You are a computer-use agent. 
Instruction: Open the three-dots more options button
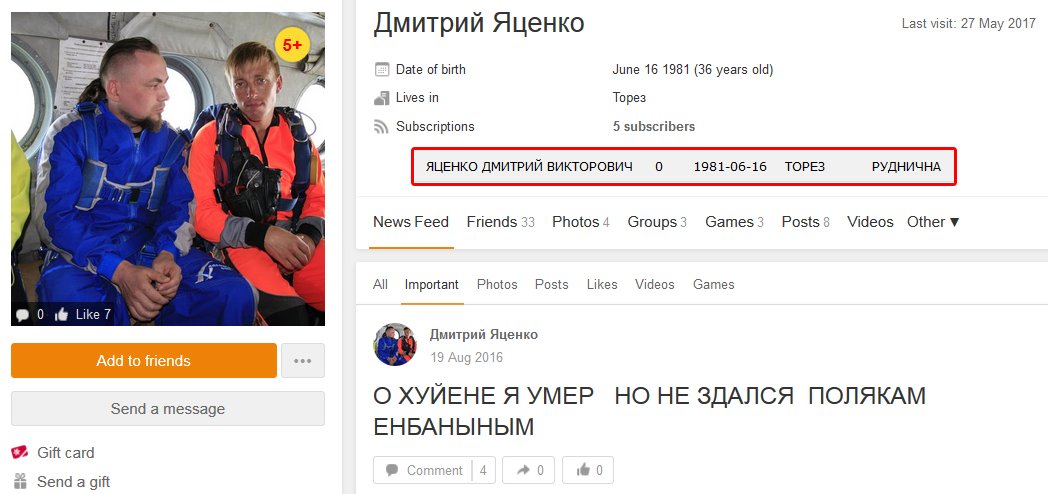pos(303,360)
